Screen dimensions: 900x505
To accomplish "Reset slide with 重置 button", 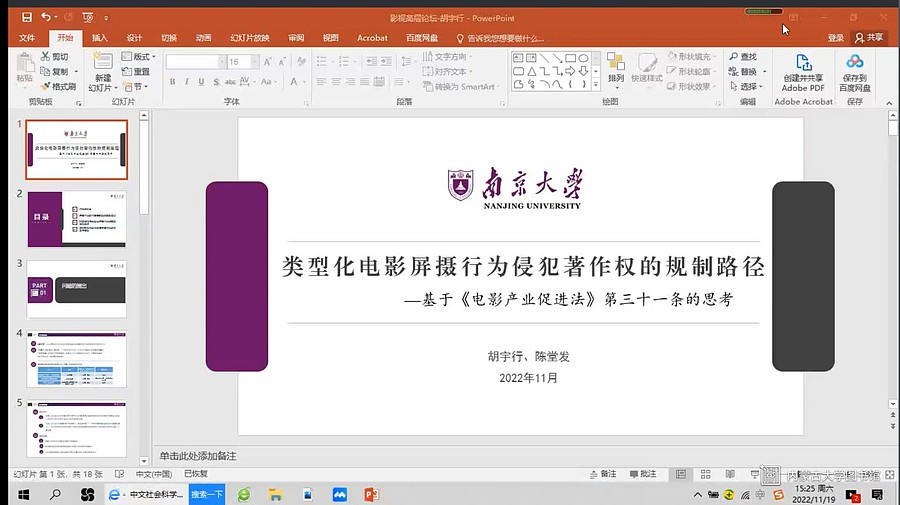I will (x=135, y=71).
